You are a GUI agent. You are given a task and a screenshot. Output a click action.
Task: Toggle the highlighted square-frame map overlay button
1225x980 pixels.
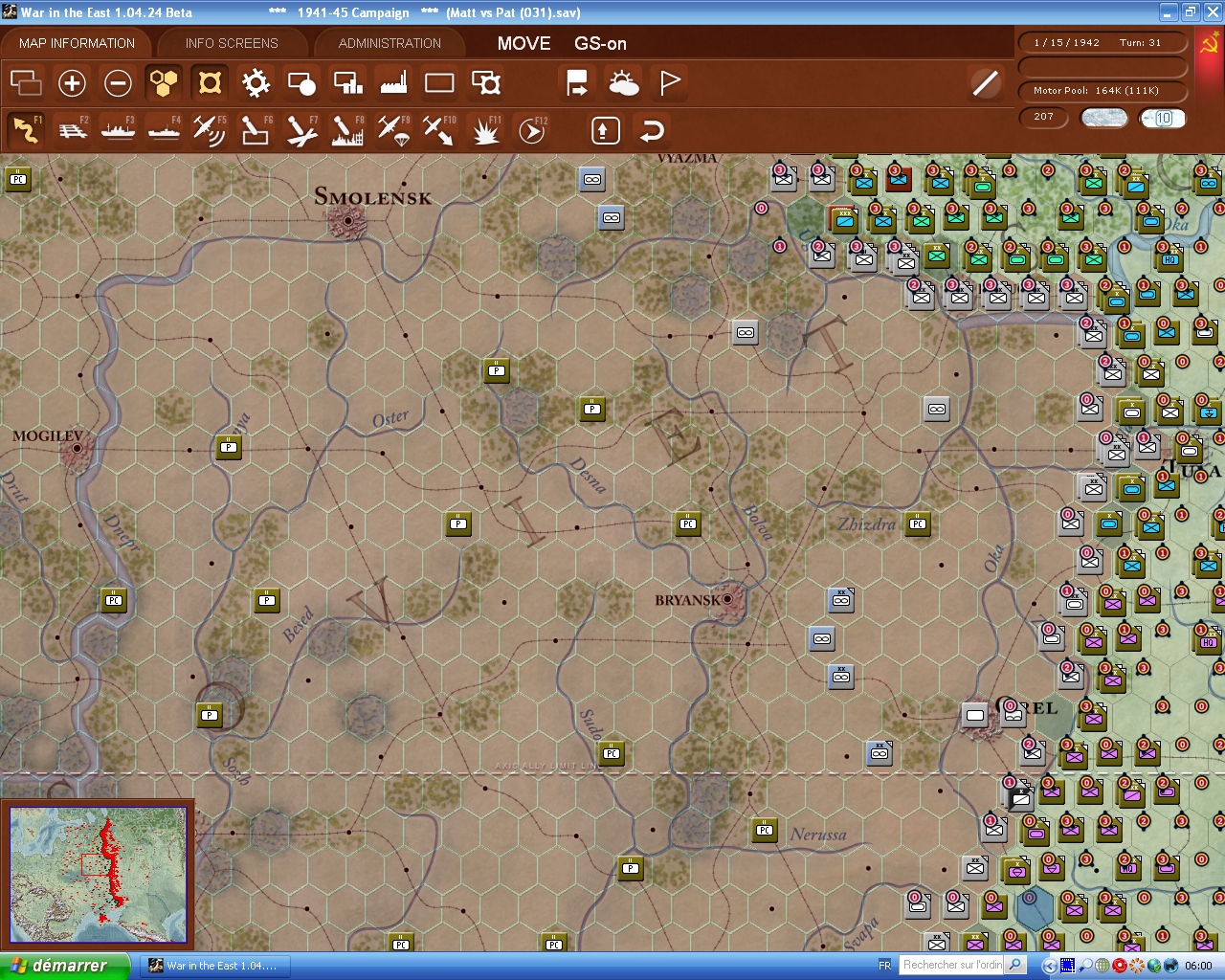[210, 83]
